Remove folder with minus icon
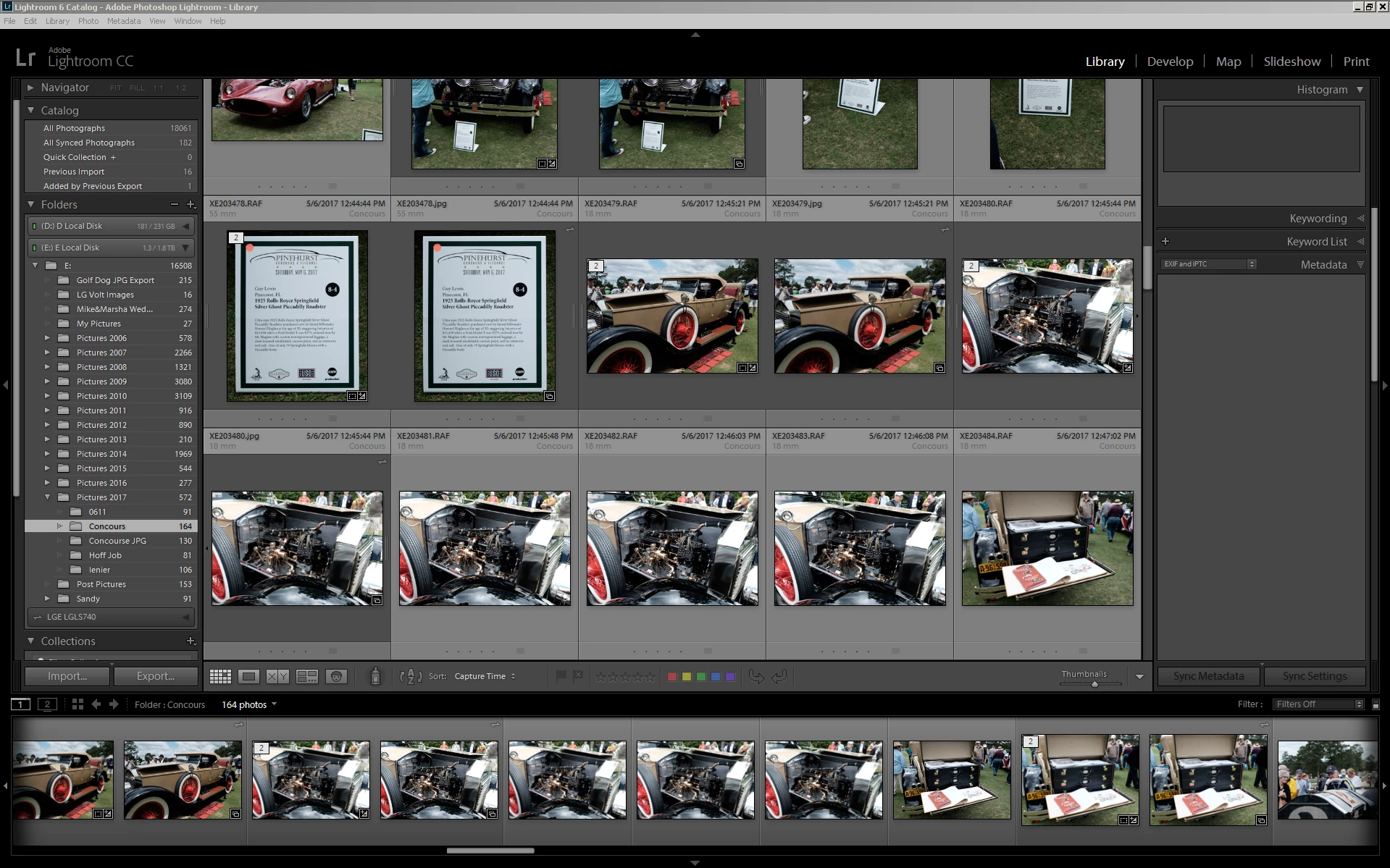This screenshot has height=868, width=1390. pyautogui.click(x=175, y=205)
